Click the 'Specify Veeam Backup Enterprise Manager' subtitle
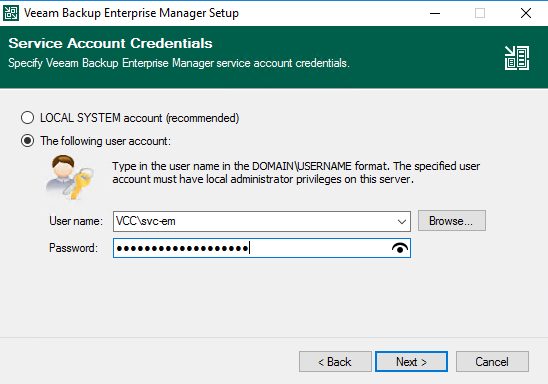 click(x=179, y=63)
